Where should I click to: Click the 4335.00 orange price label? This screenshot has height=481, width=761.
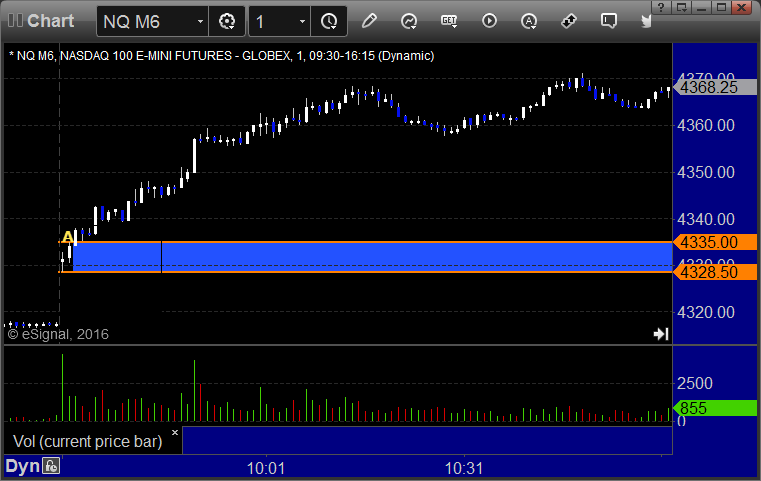(715, 242)
